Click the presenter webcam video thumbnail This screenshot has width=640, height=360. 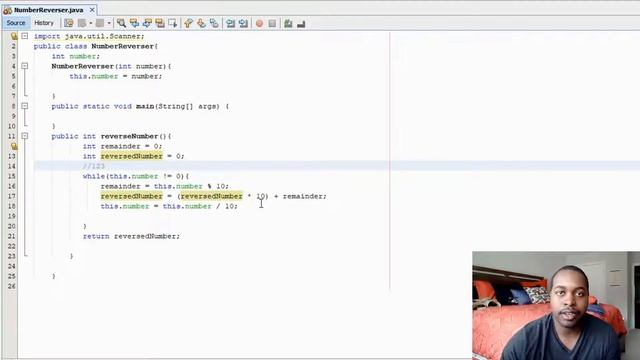point(556,305)
